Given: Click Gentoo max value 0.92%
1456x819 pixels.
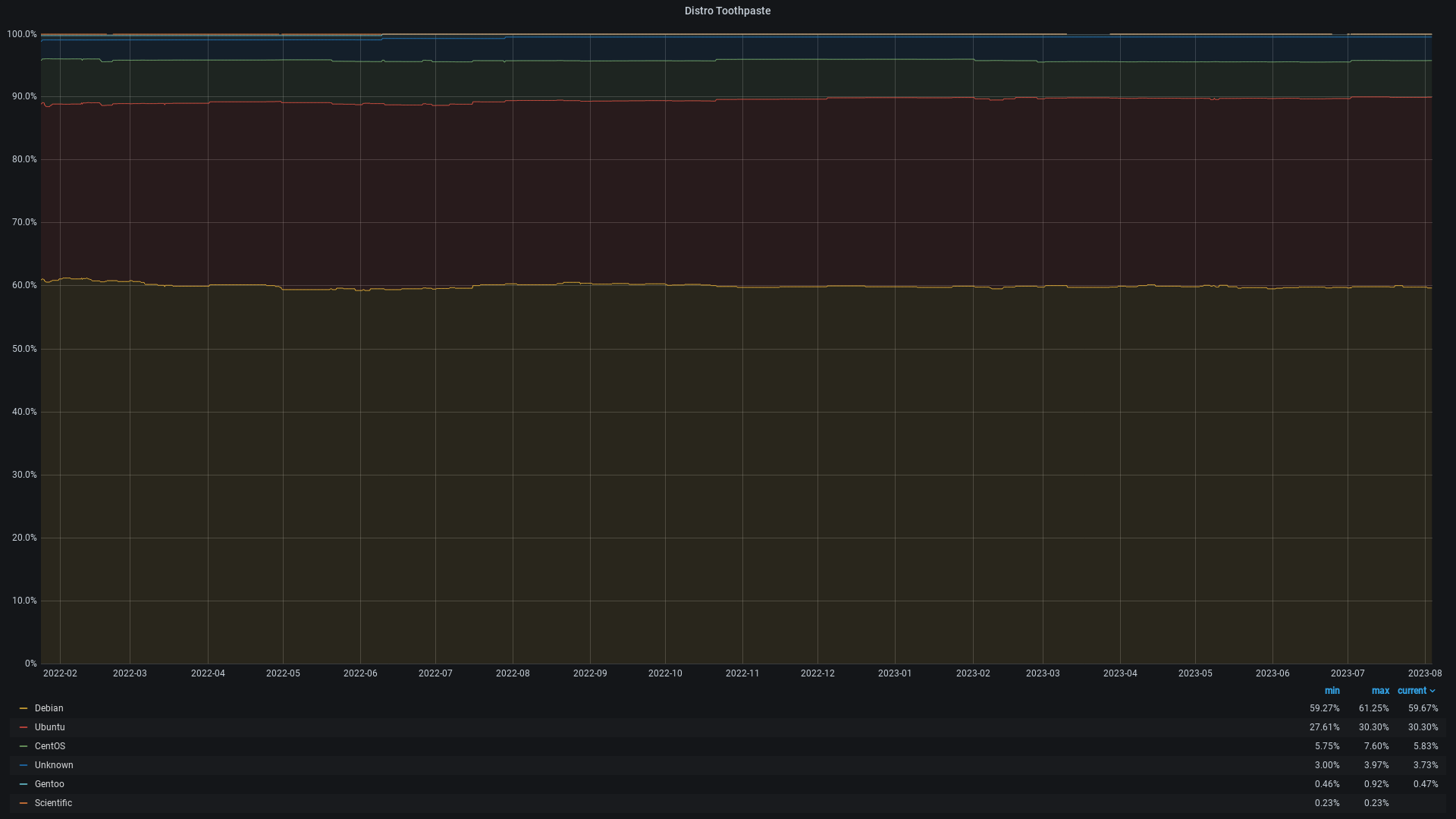Looking at the screenshot, I should pyautogui.click(x=1376, y=784).
